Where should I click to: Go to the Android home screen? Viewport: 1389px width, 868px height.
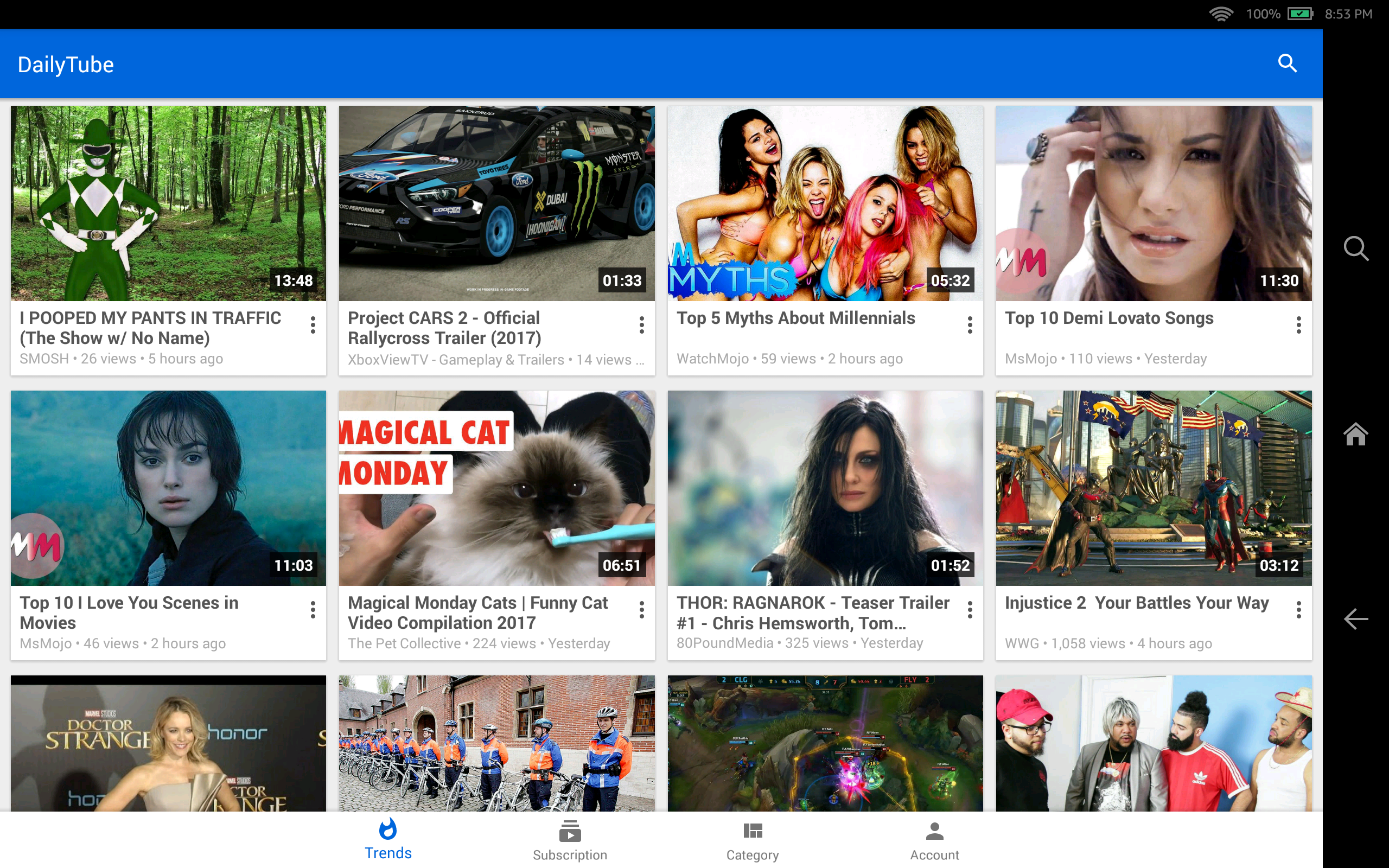click(1356, 434)
